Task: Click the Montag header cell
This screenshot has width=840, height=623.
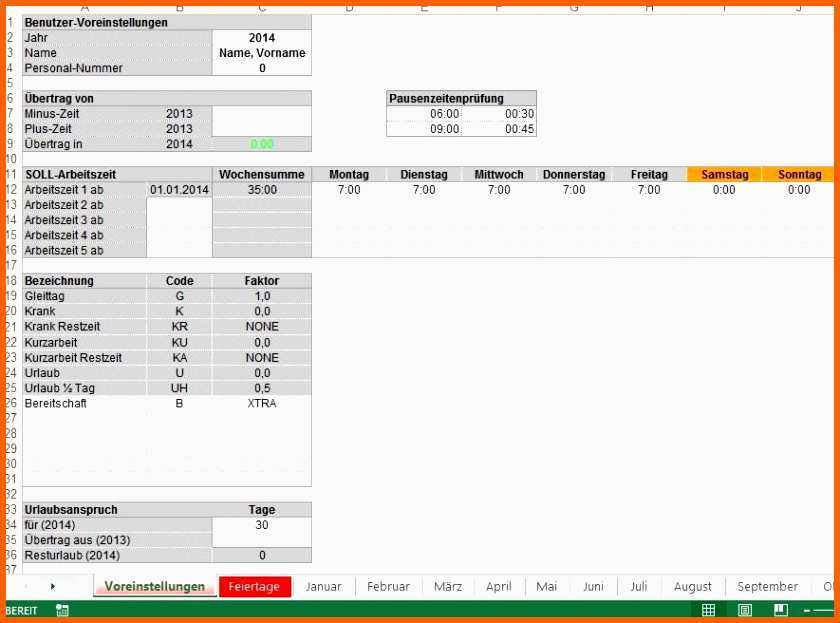Action: point(349,175)
